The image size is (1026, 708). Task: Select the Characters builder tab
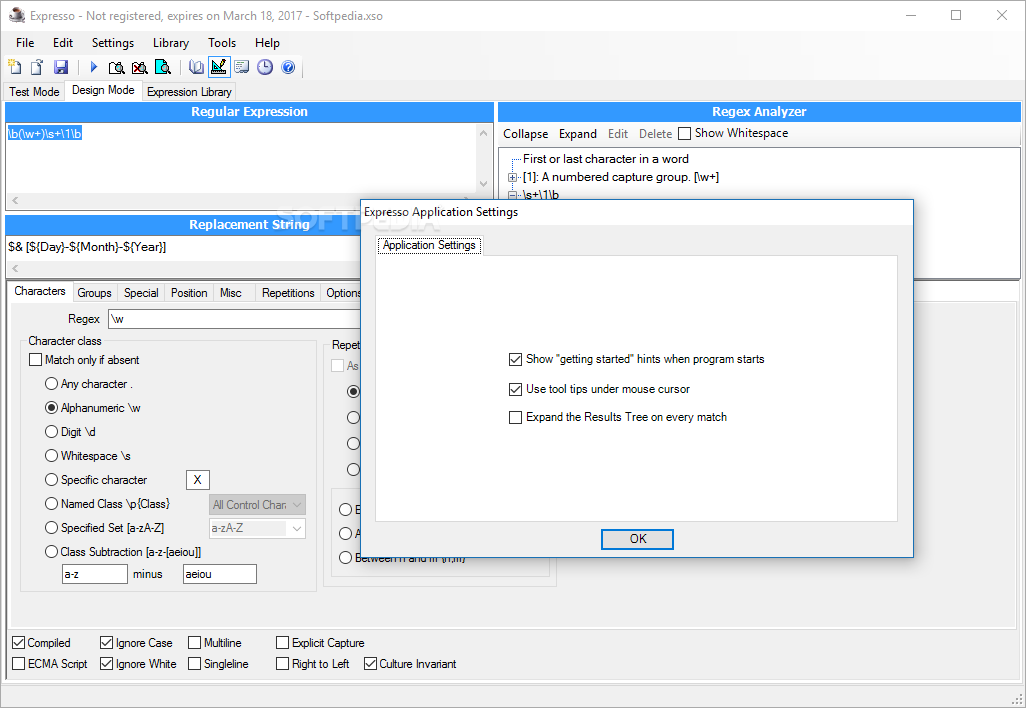tap(40, 291)
